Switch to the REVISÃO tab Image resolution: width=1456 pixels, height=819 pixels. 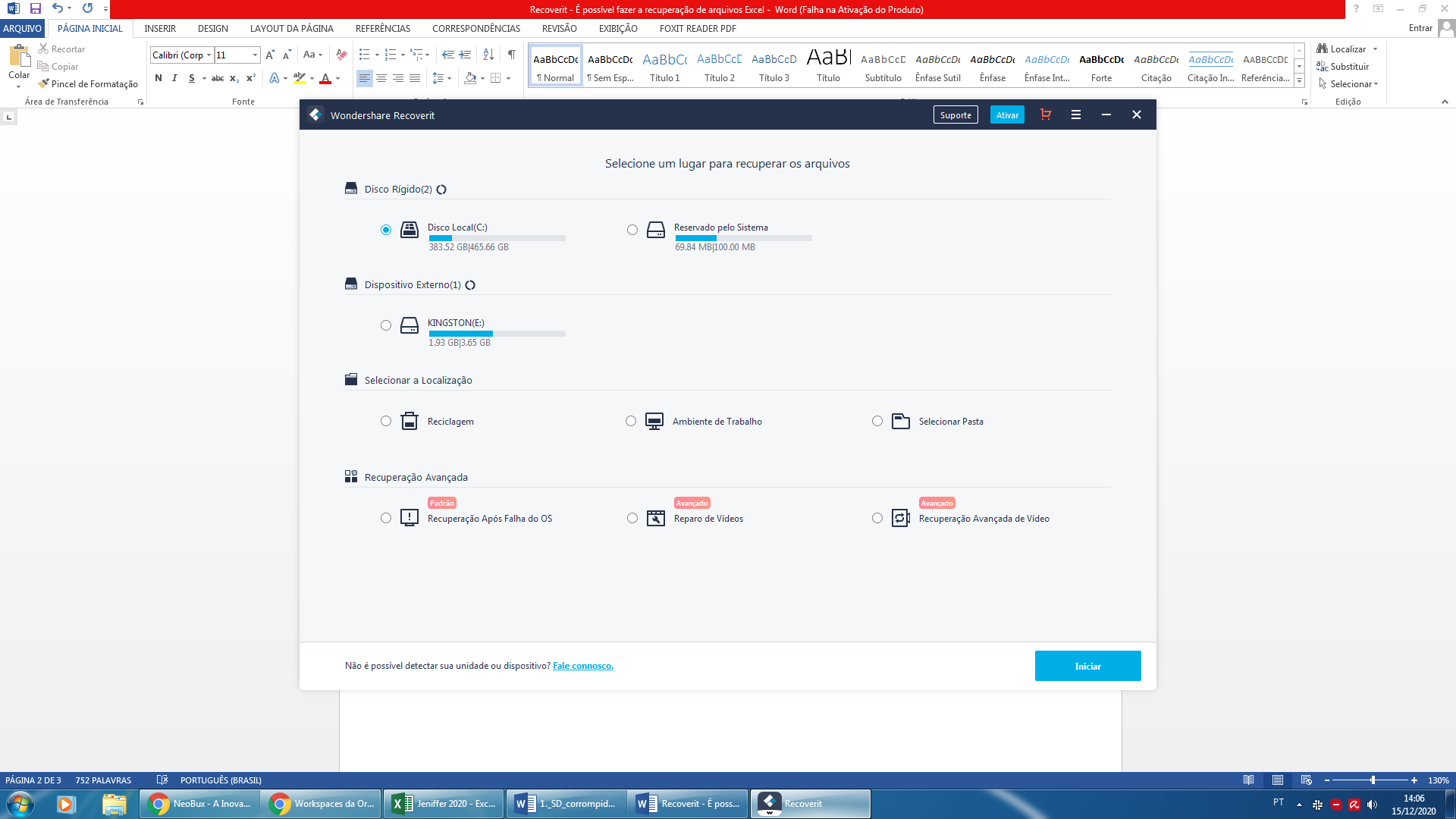click(x=560, y=28)
